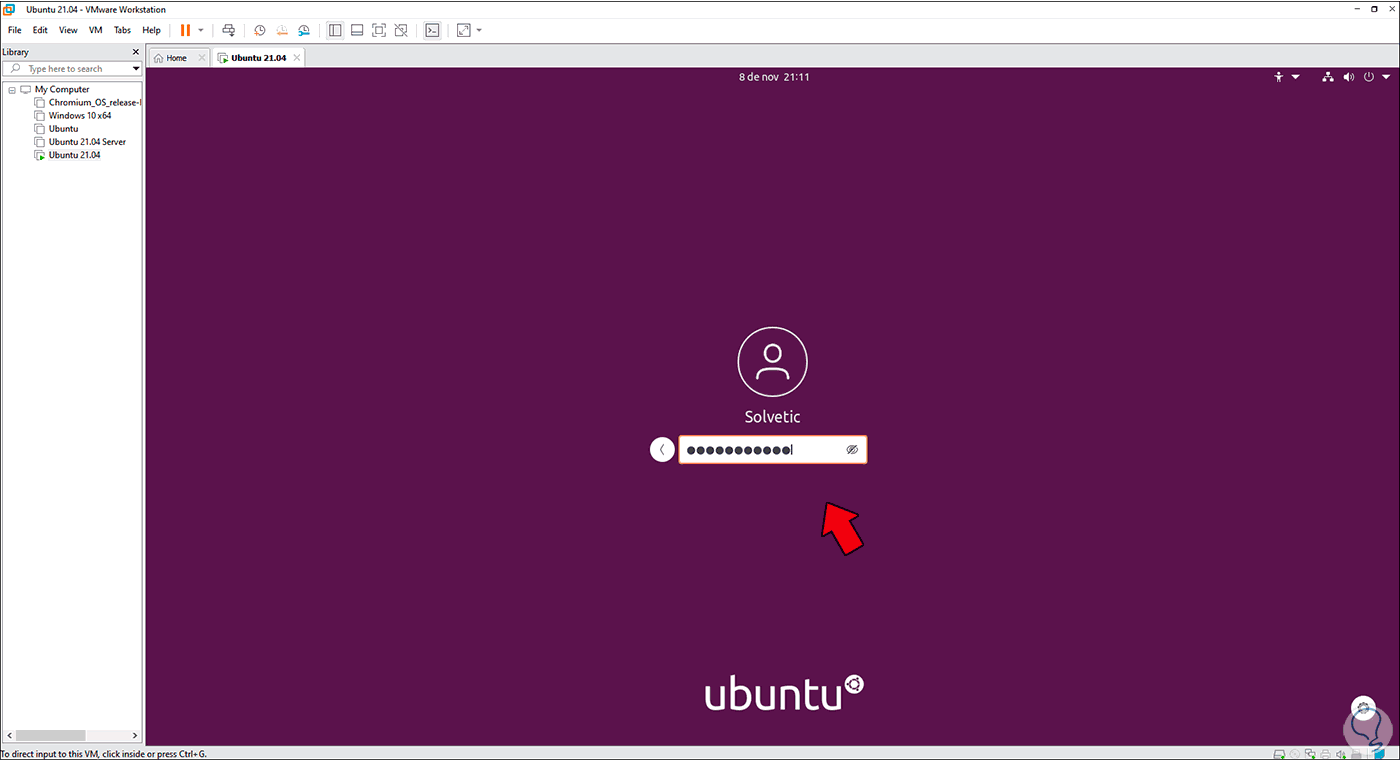Open the Ubuntu accessibility menu icon
The height and width of the screenshot is (760, 1400).
pos(1278,77)
